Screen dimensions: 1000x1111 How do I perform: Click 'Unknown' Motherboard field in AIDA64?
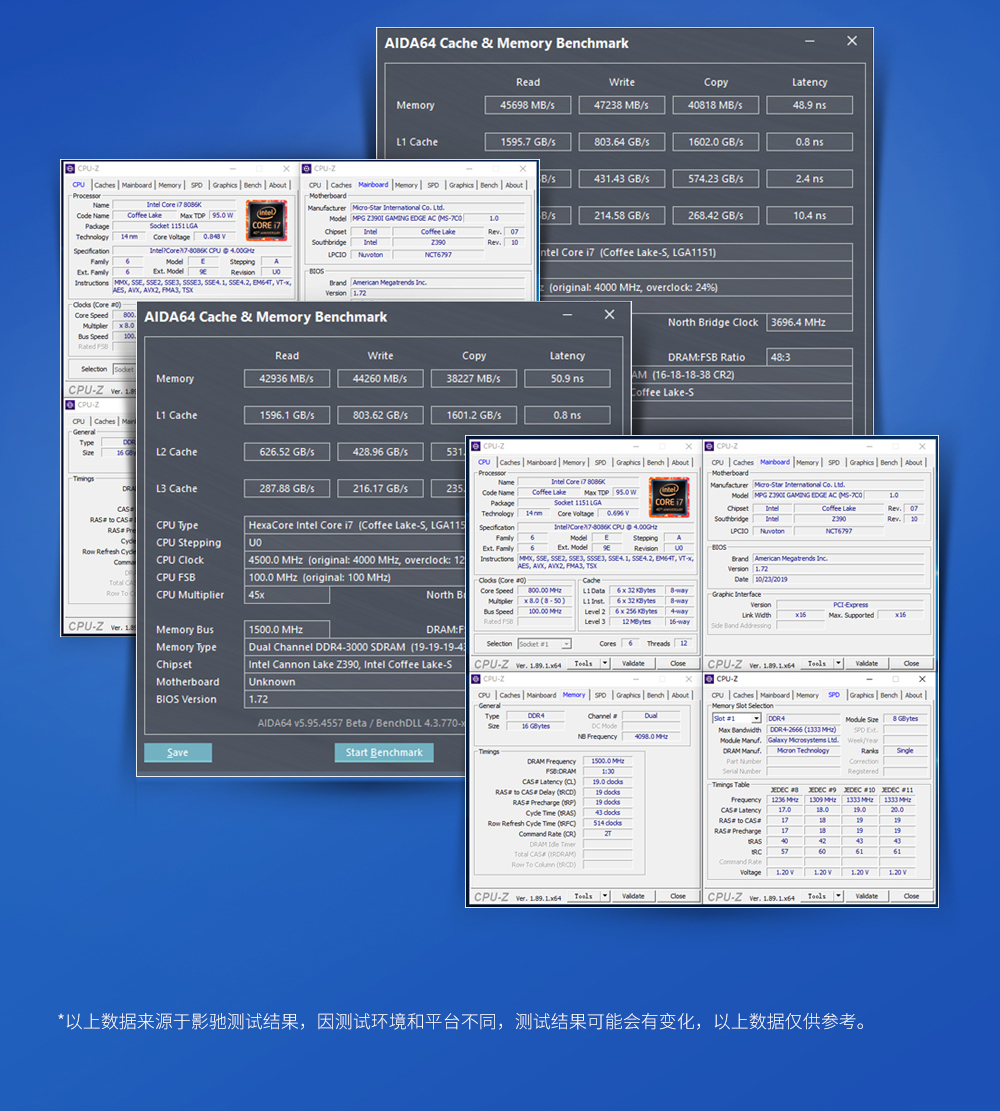(x=354, y=682)
